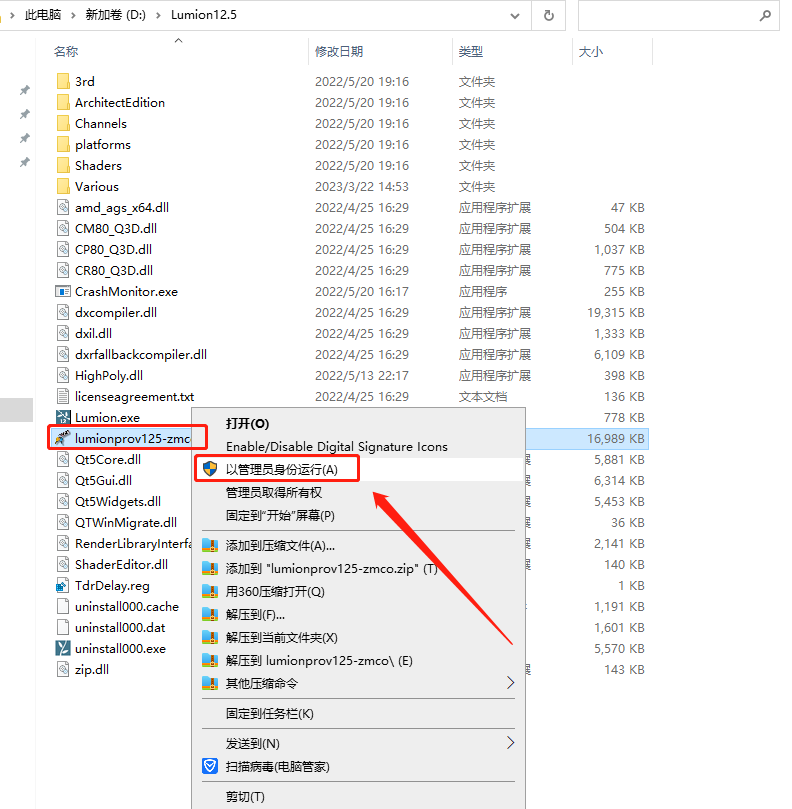Screen dimensions: 792x809
Task: Sort by the 大小 column header
Action: pyautogui.click(x=591, y=51)
